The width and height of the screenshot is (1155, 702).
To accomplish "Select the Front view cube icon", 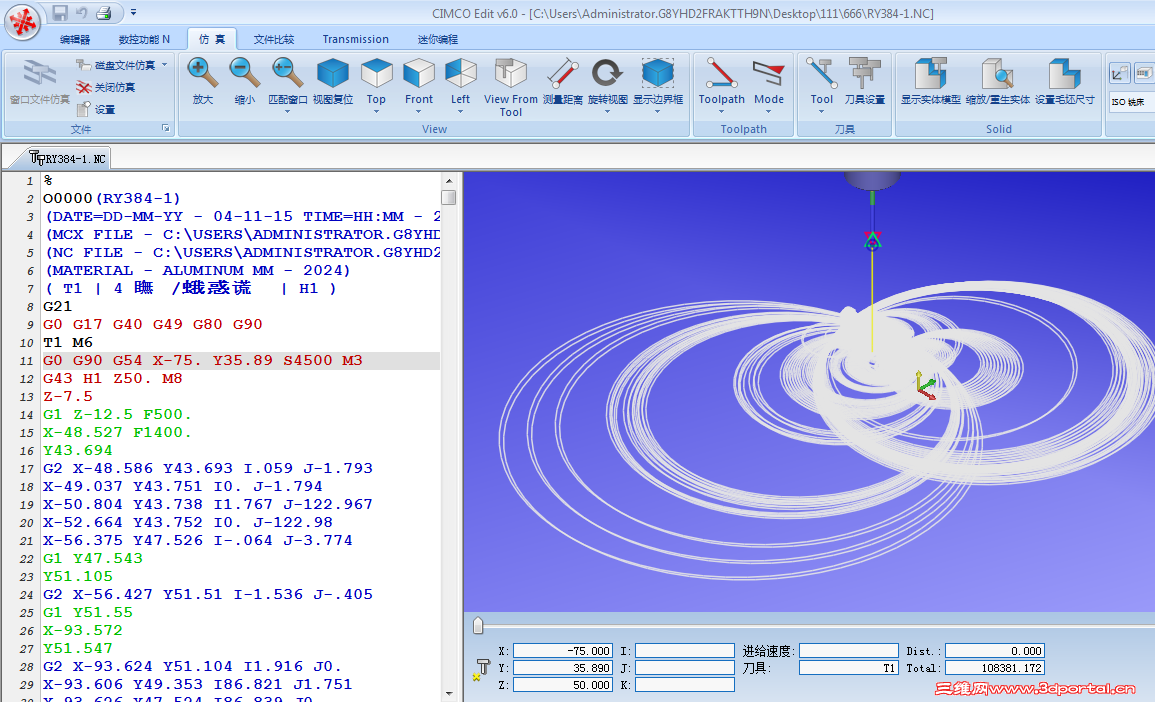I will click(x=419, y=74).
